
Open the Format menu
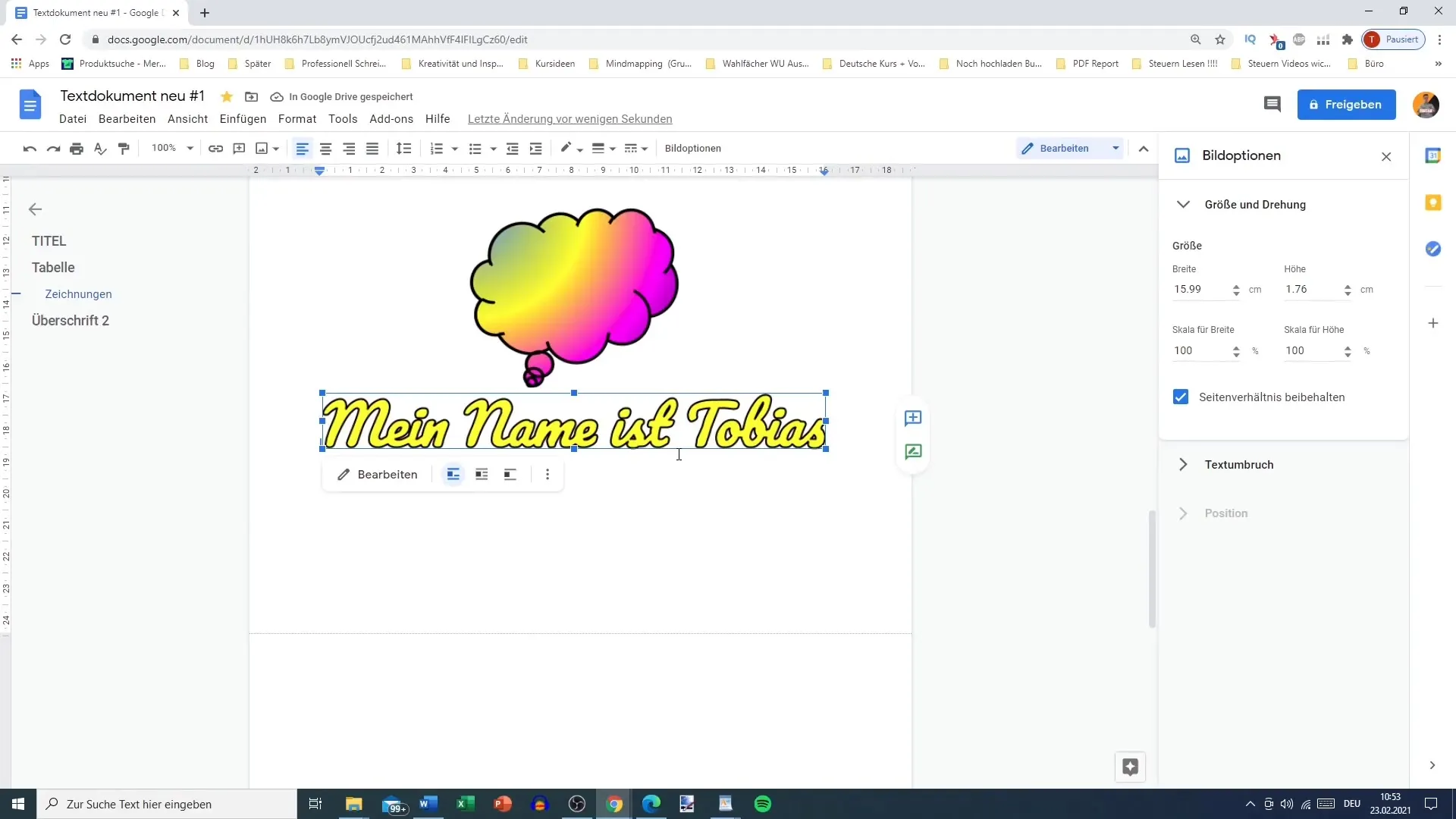point(297,119)
